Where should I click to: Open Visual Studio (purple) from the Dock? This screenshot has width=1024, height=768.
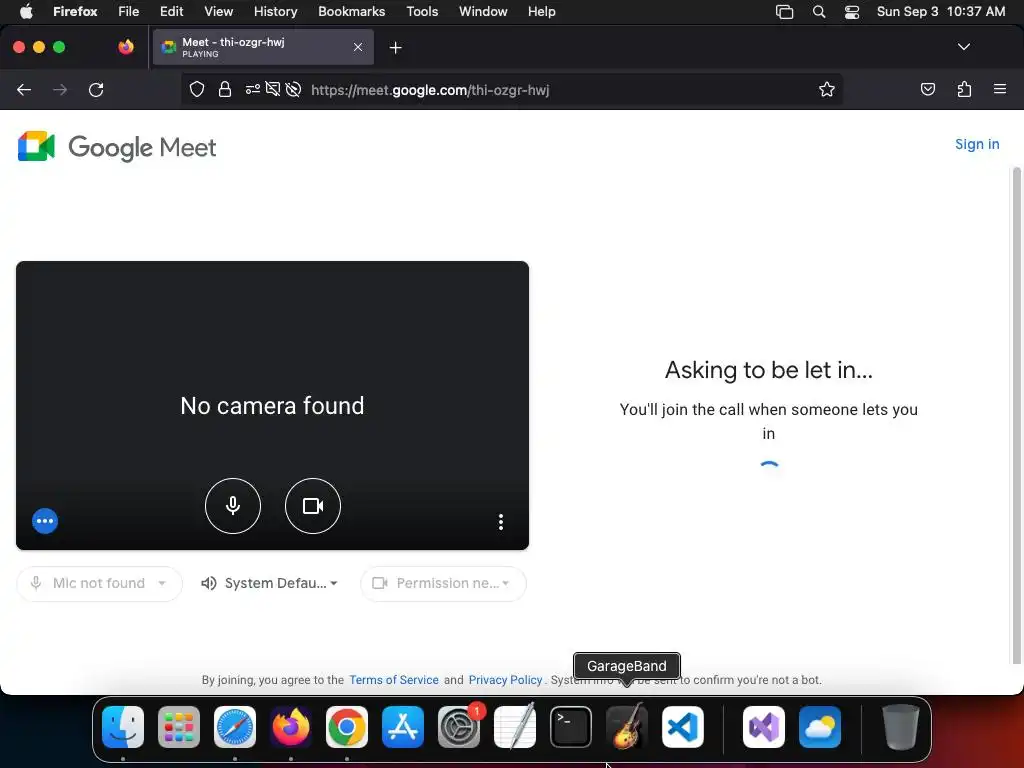tap(763, 727)
